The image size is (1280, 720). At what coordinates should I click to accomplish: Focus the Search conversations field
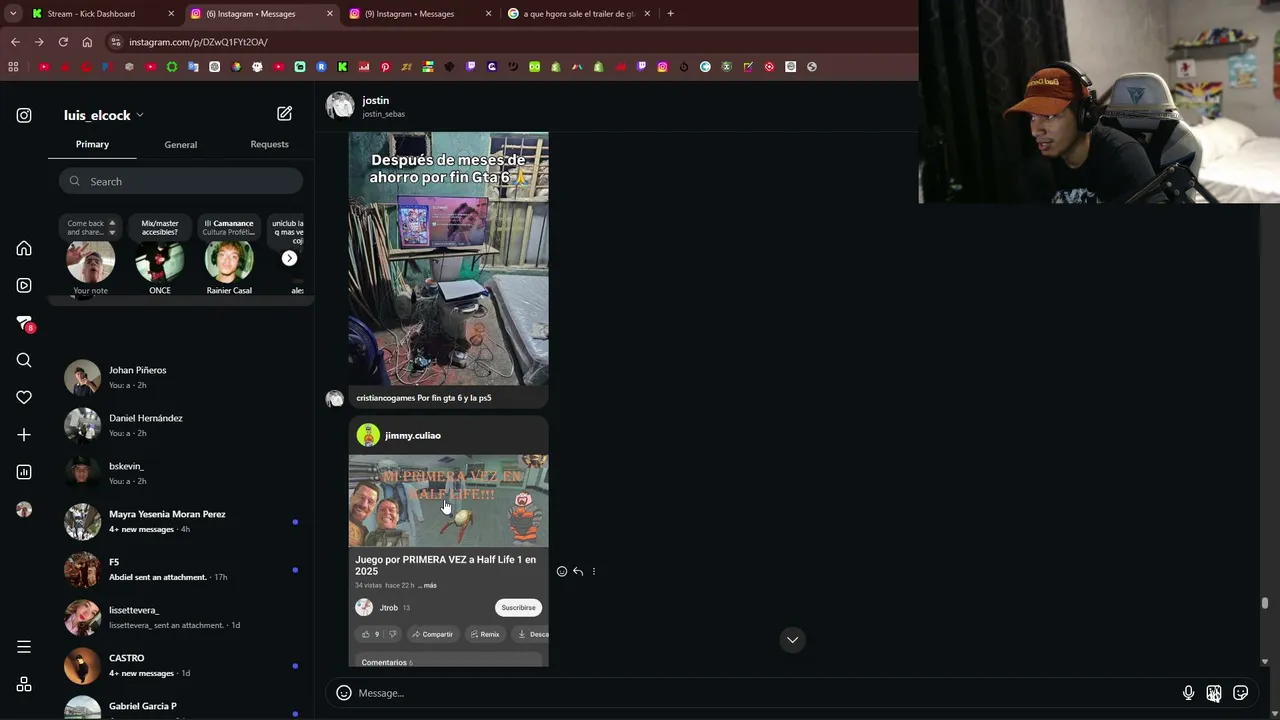click(180, 181)
